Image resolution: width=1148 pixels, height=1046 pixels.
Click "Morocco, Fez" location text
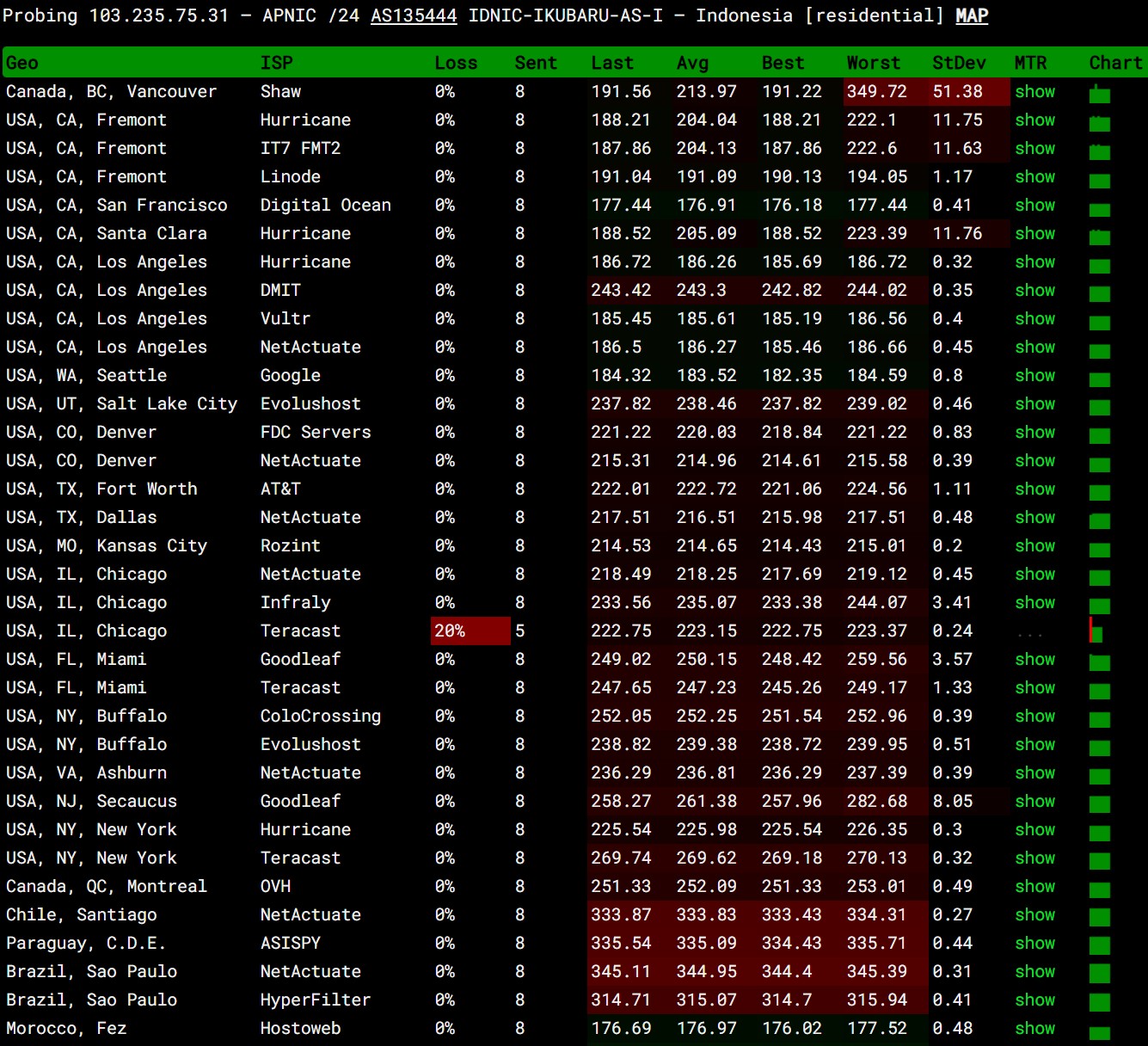pos(66,1028)
